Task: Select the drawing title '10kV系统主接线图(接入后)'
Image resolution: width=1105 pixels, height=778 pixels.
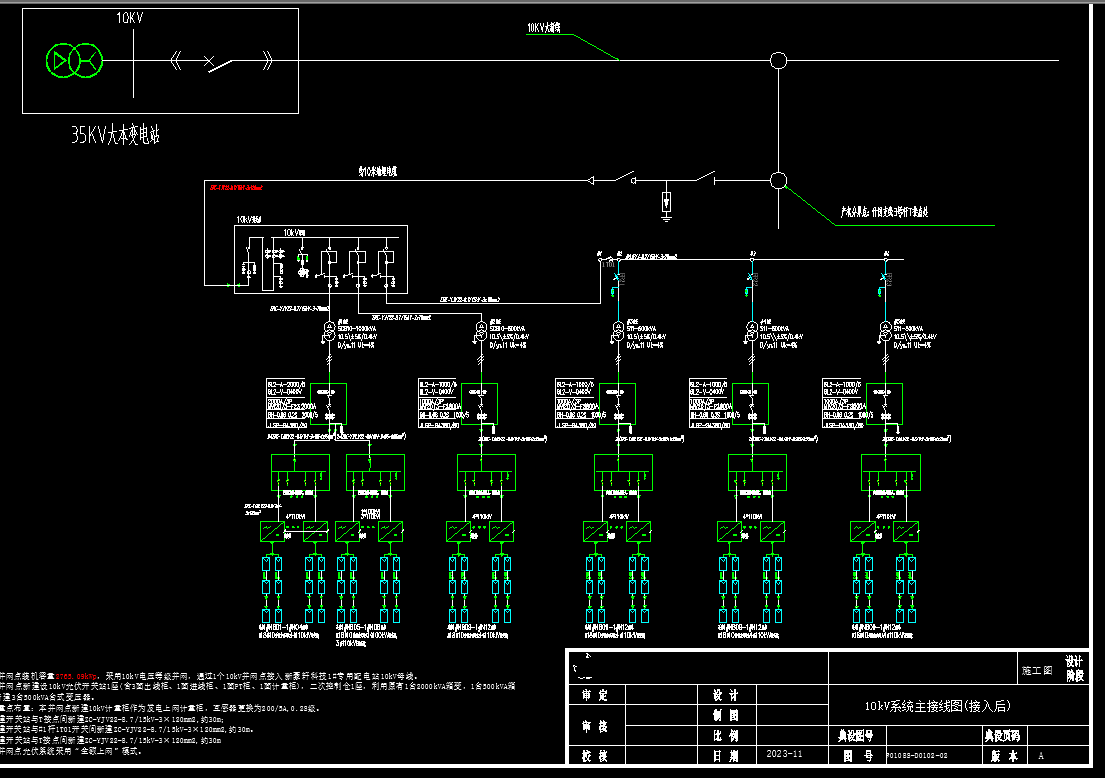Action: (938, 706)
